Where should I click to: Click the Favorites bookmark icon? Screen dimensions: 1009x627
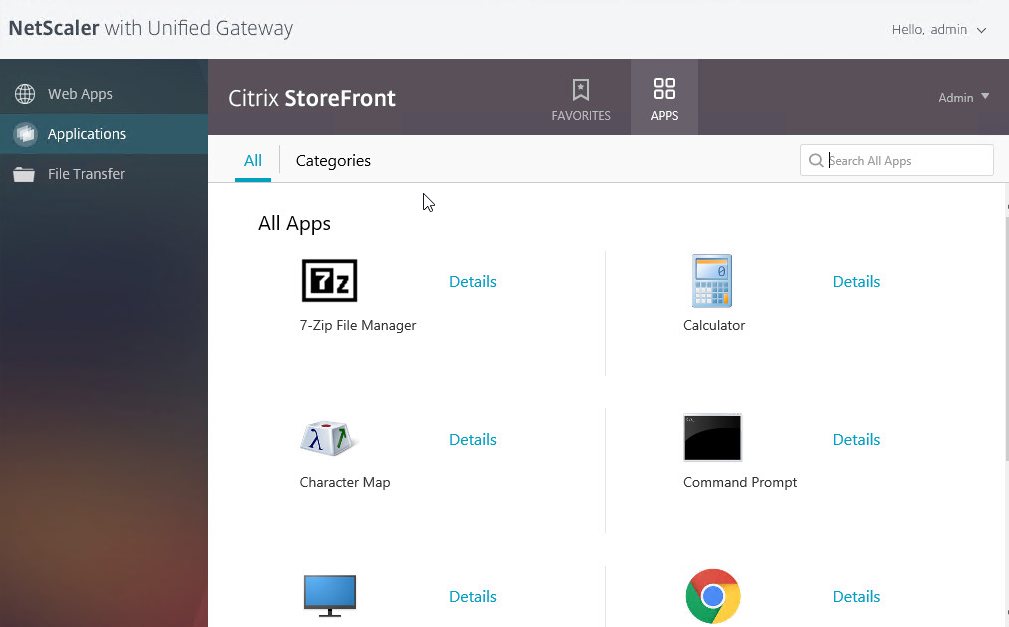coord(581,89)
